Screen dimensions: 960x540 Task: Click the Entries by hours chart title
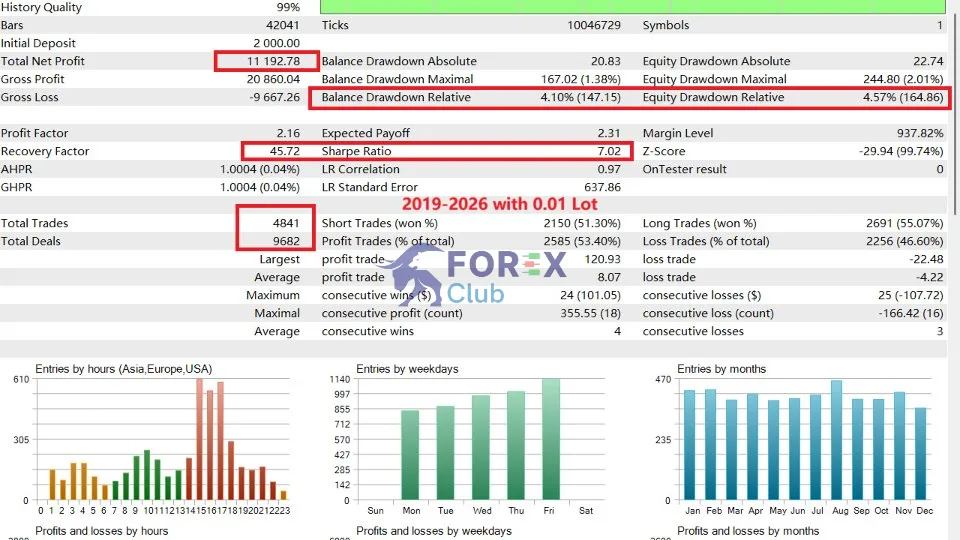(x=124, y=369)
